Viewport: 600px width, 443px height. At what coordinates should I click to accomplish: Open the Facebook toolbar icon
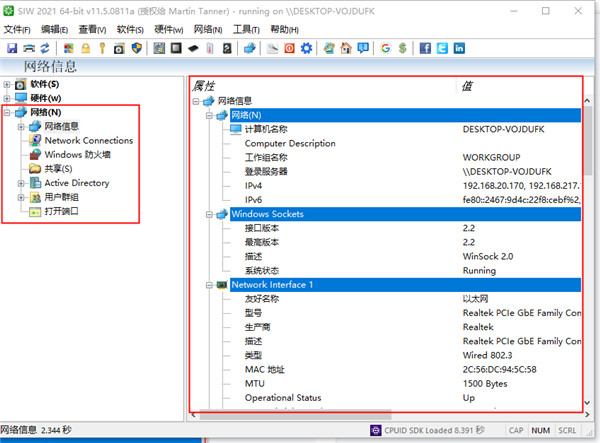pos(425,48)
